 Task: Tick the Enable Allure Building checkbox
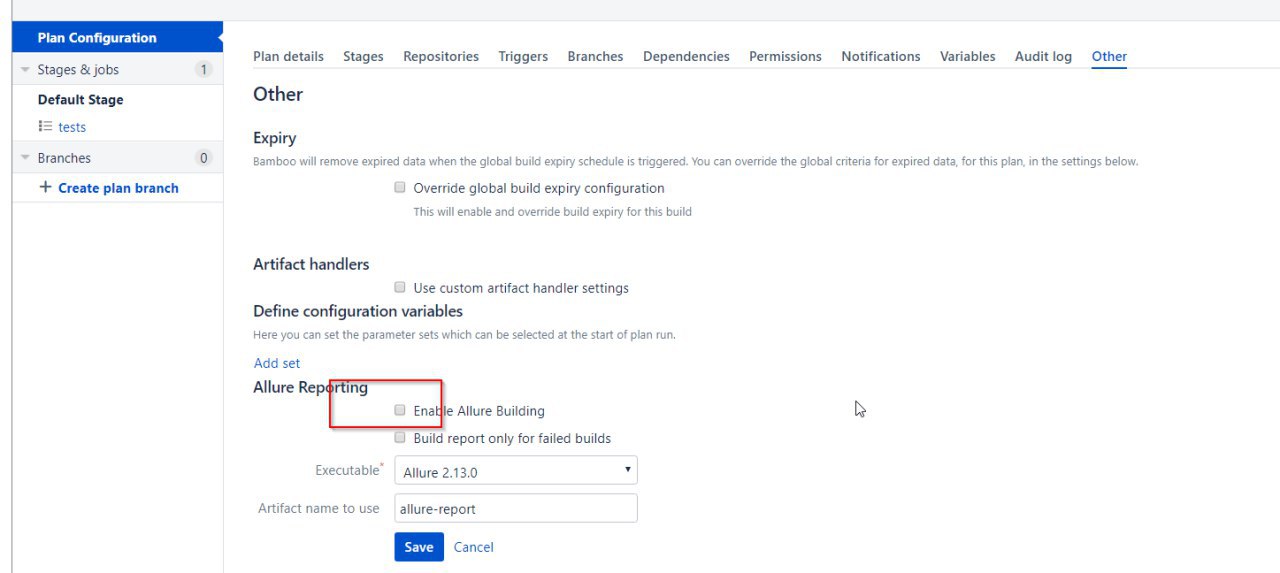(x=400, y=410)
